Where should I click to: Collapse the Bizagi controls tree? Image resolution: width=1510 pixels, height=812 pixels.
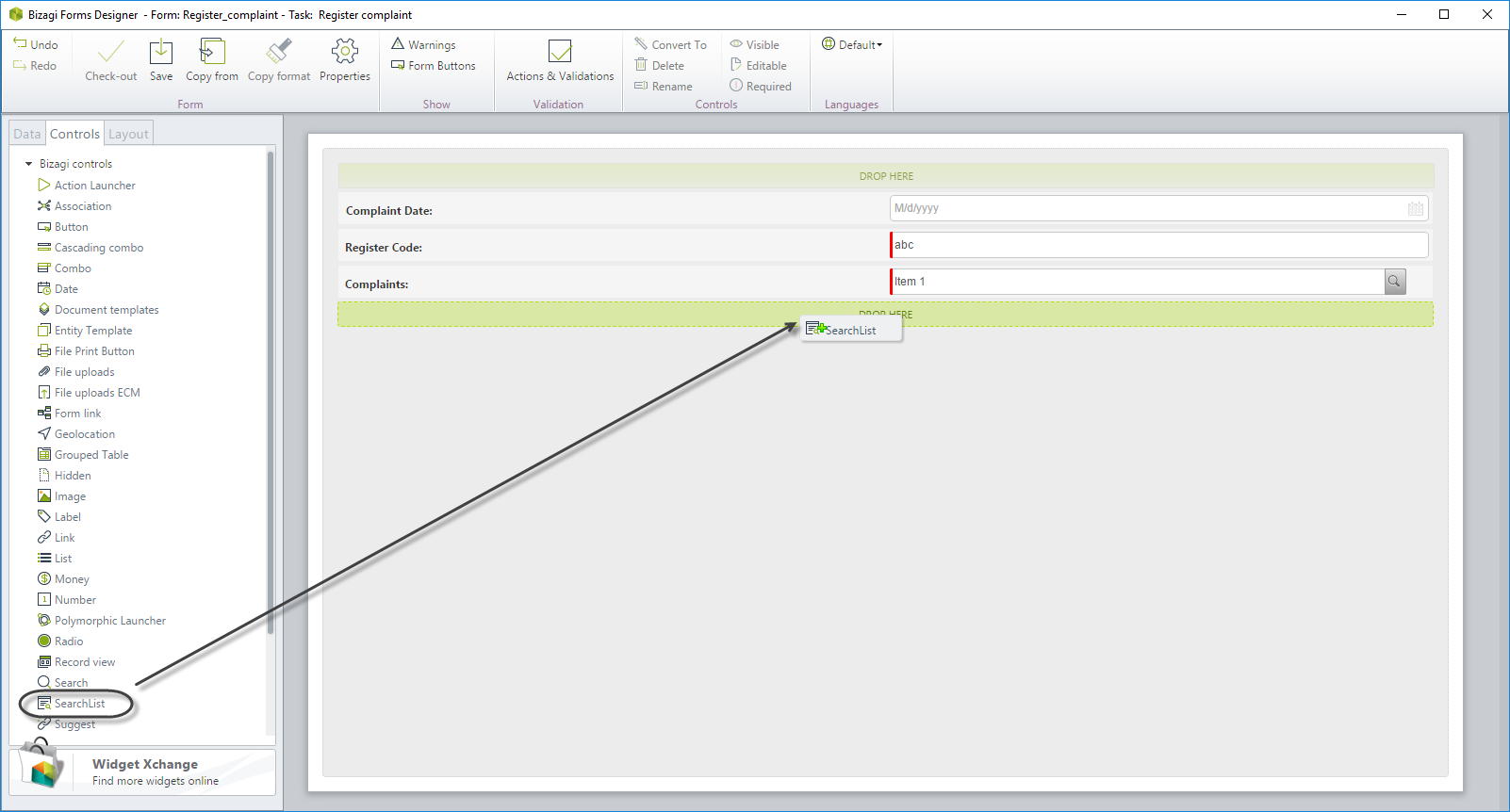tap(28, 164)
